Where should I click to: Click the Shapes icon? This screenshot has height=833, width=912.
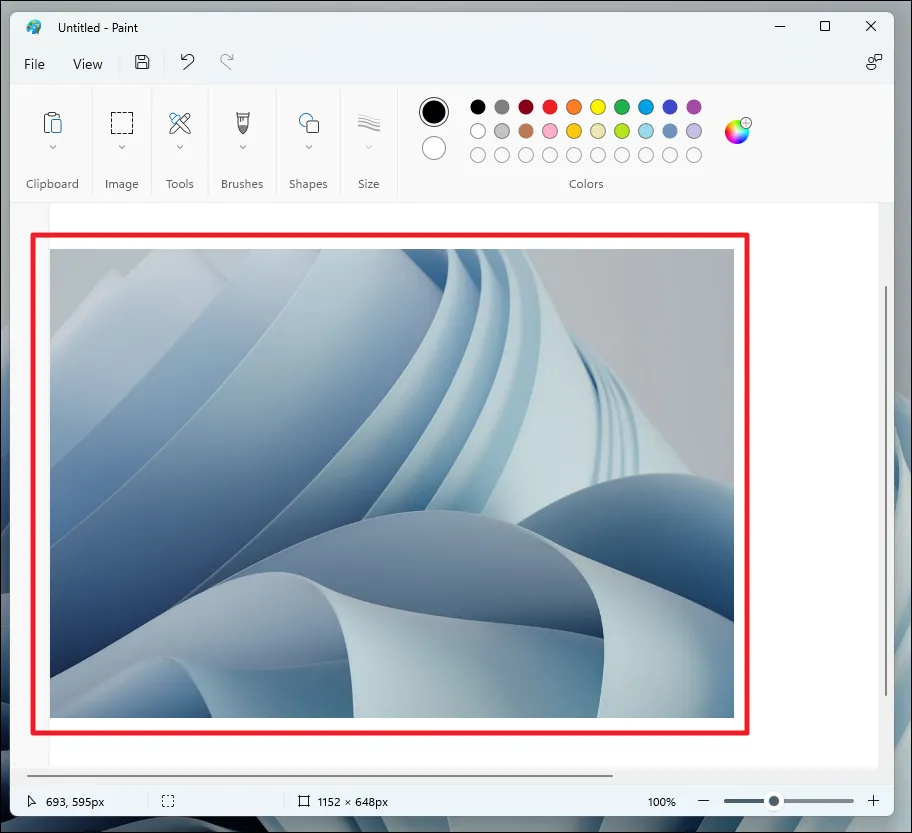point(308,123)
